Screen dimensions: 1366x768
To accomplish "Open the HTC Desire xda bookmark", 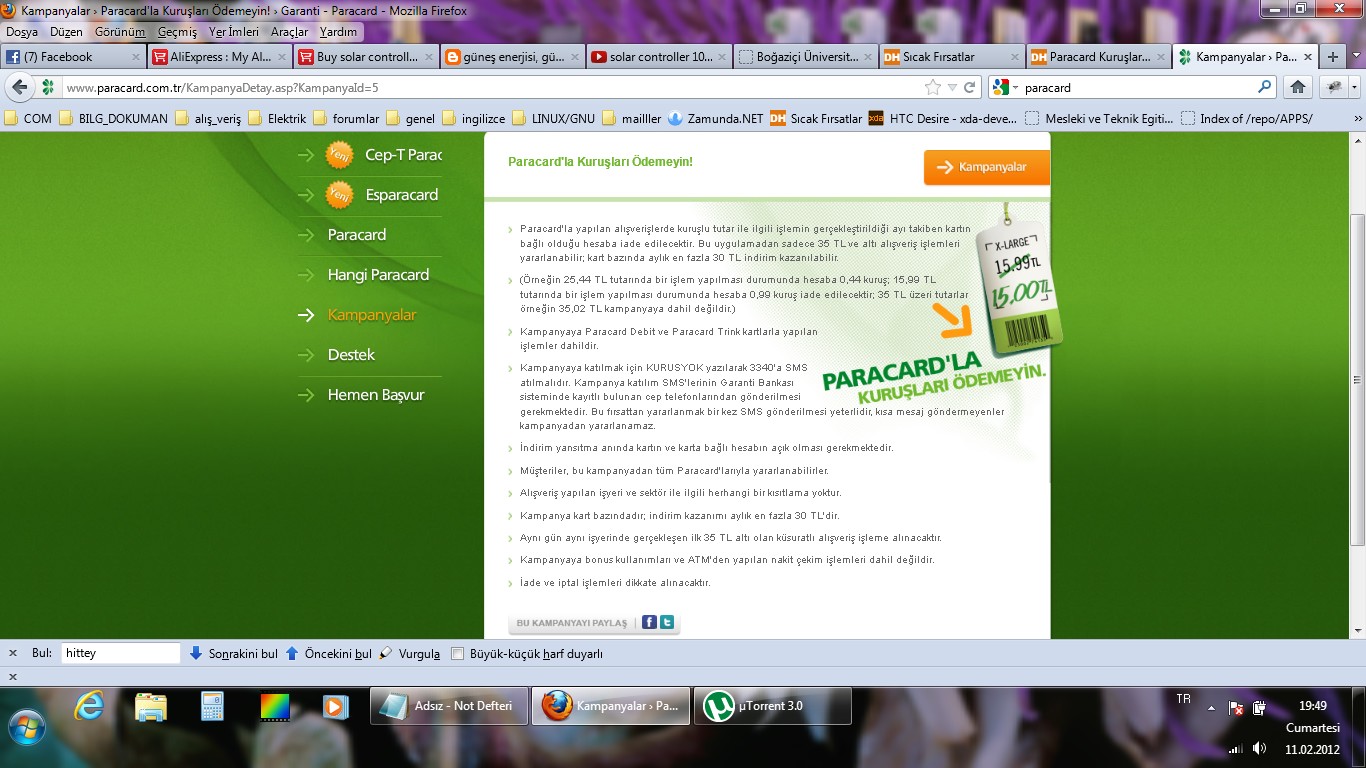I will pyautogui.click(x=942, y=118).
